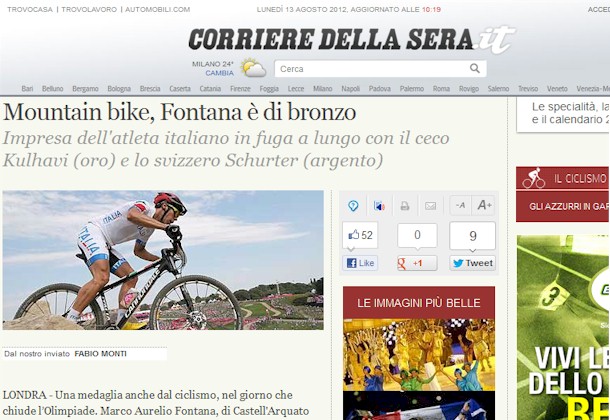Click the email article envelope icon

coord(430,206)
